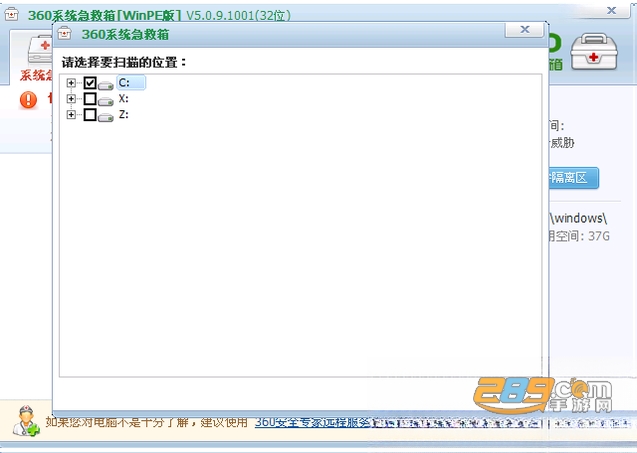Expand the Z: drive tree node

tap(71, 115)
